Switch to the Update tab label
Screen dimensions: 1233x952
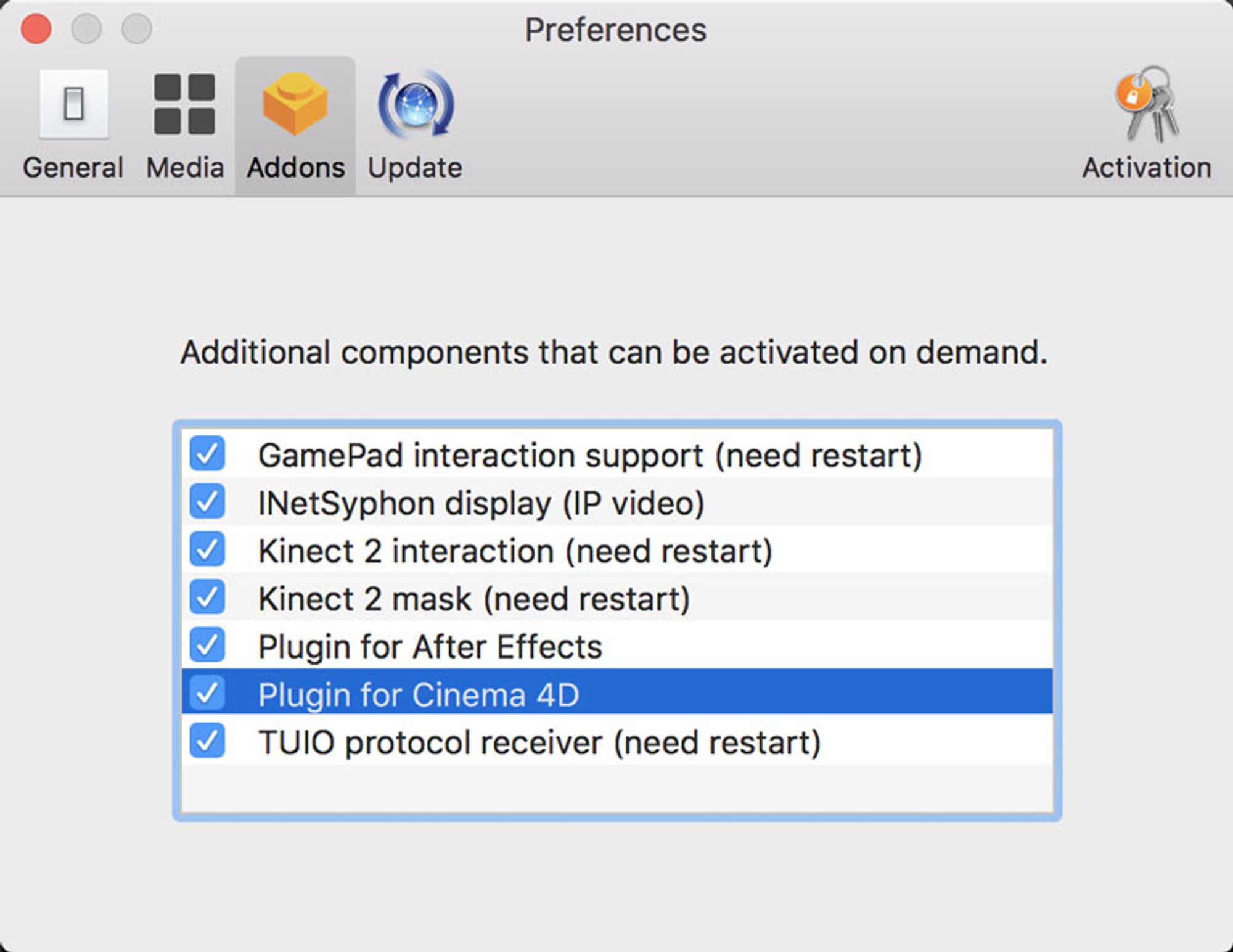(415, 168)
